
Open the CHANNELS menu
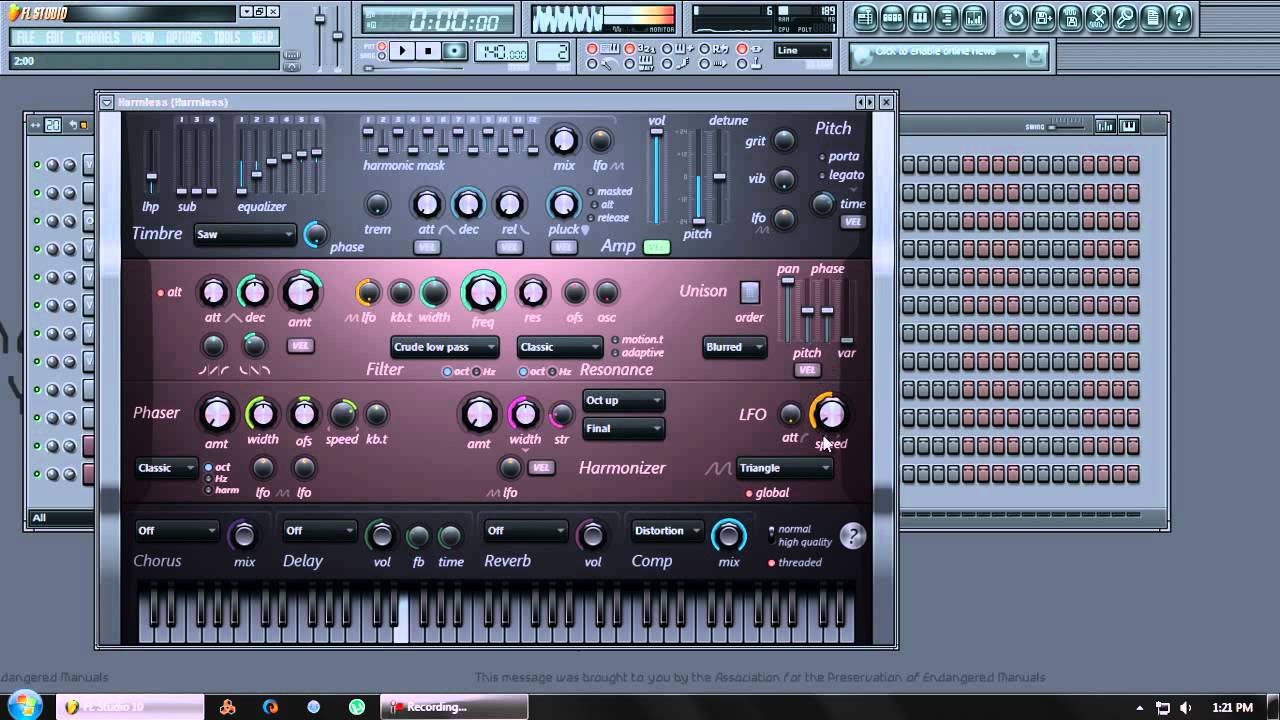click(x=98, y=38)
